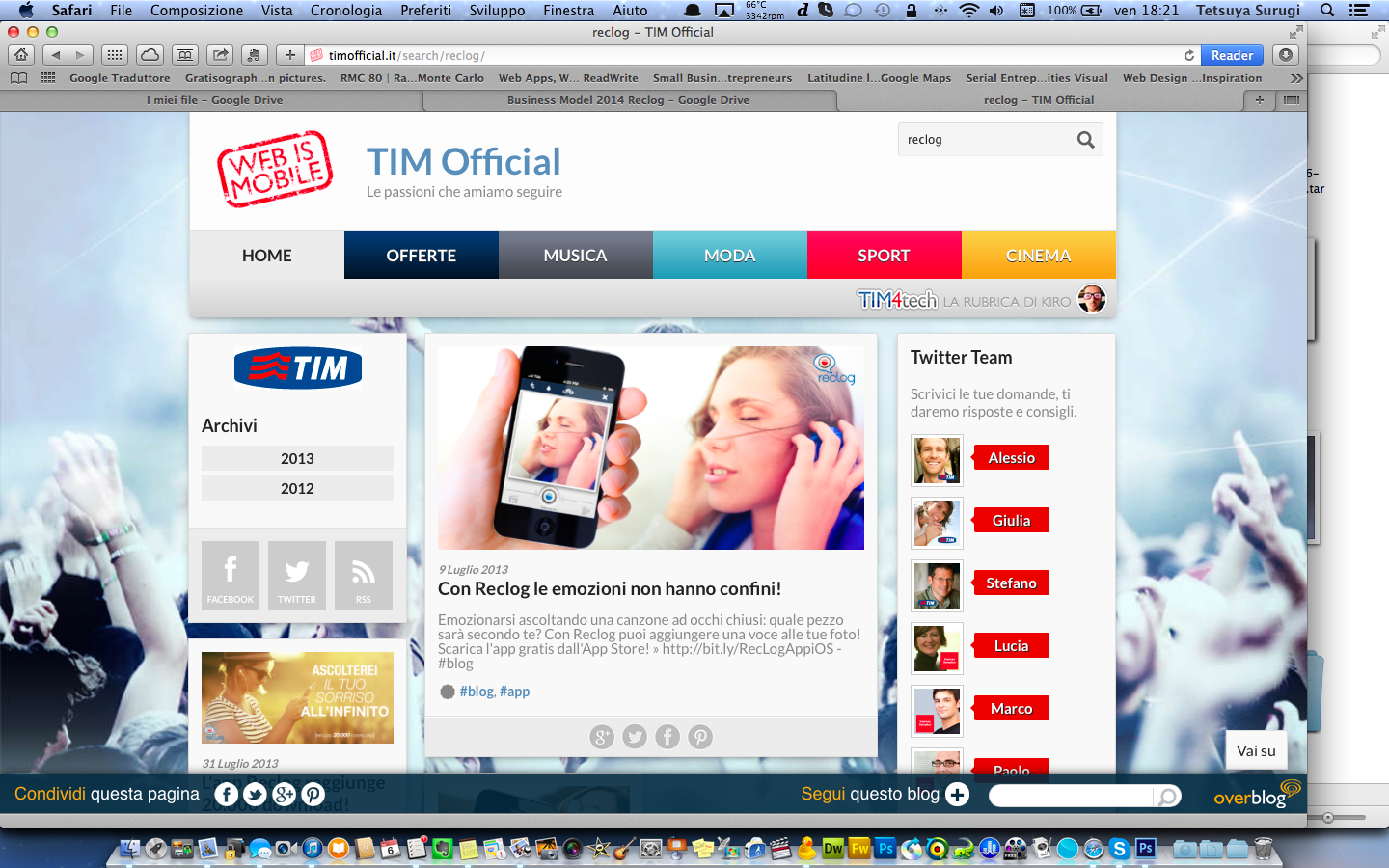Screen dimensions: 1389x868
Task: Go forward with the forward arrow button
Action: pyautogui.click(x=81, y=55)
